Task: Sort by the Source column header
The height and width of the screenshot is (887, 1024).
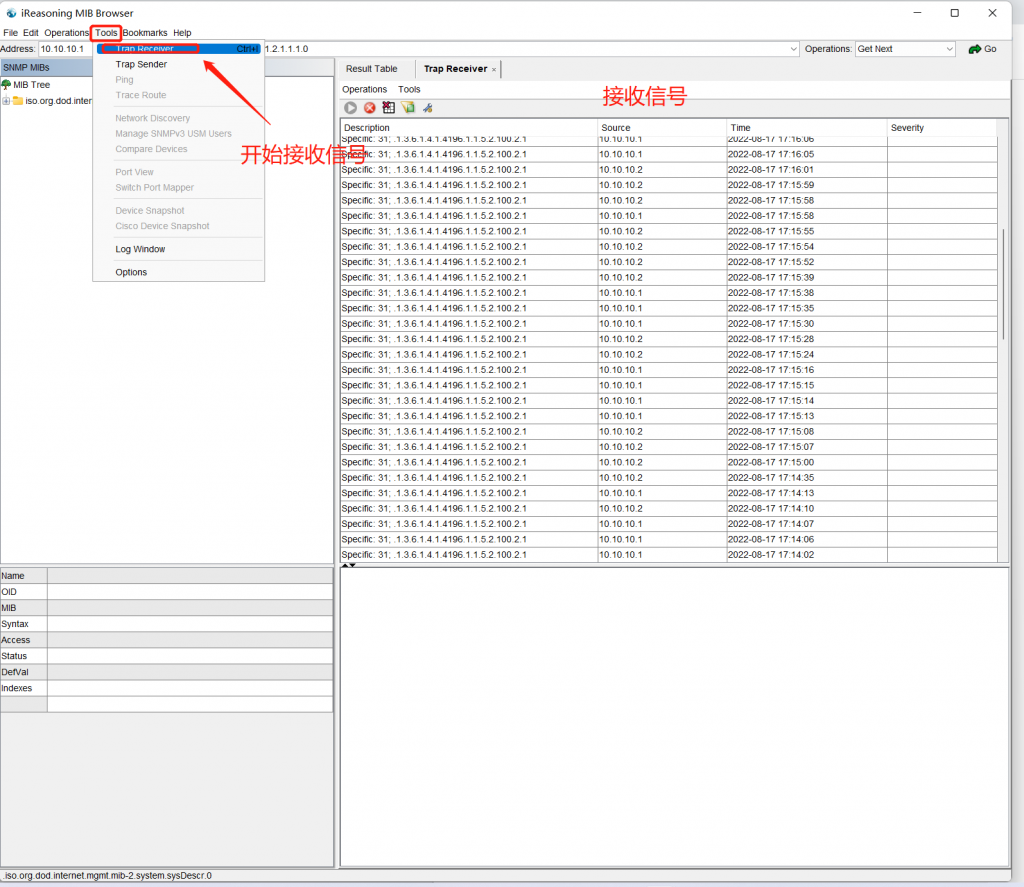Action: click(x=662, y=128)
